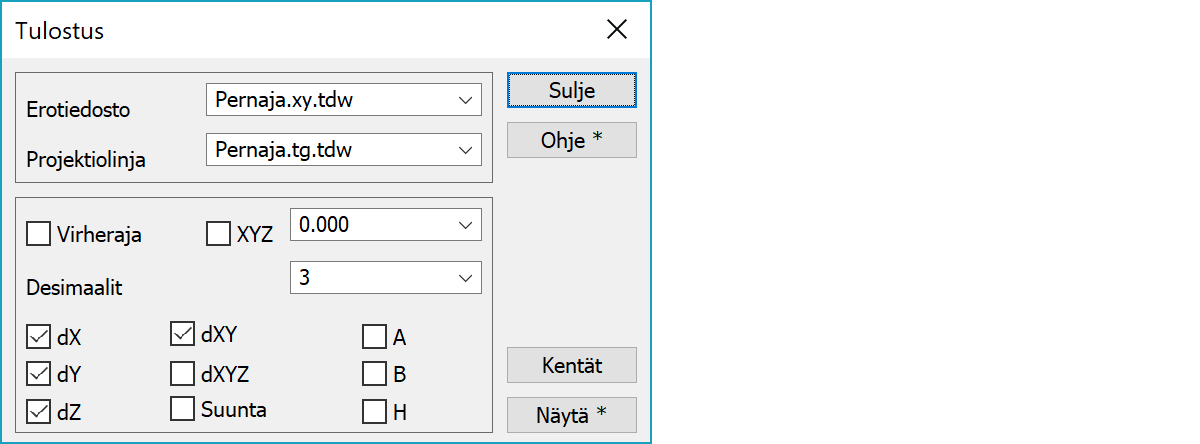This screenshot has height=444, width=1200.
Task: Toggle the dZ checkbox off
Action: 39,411
